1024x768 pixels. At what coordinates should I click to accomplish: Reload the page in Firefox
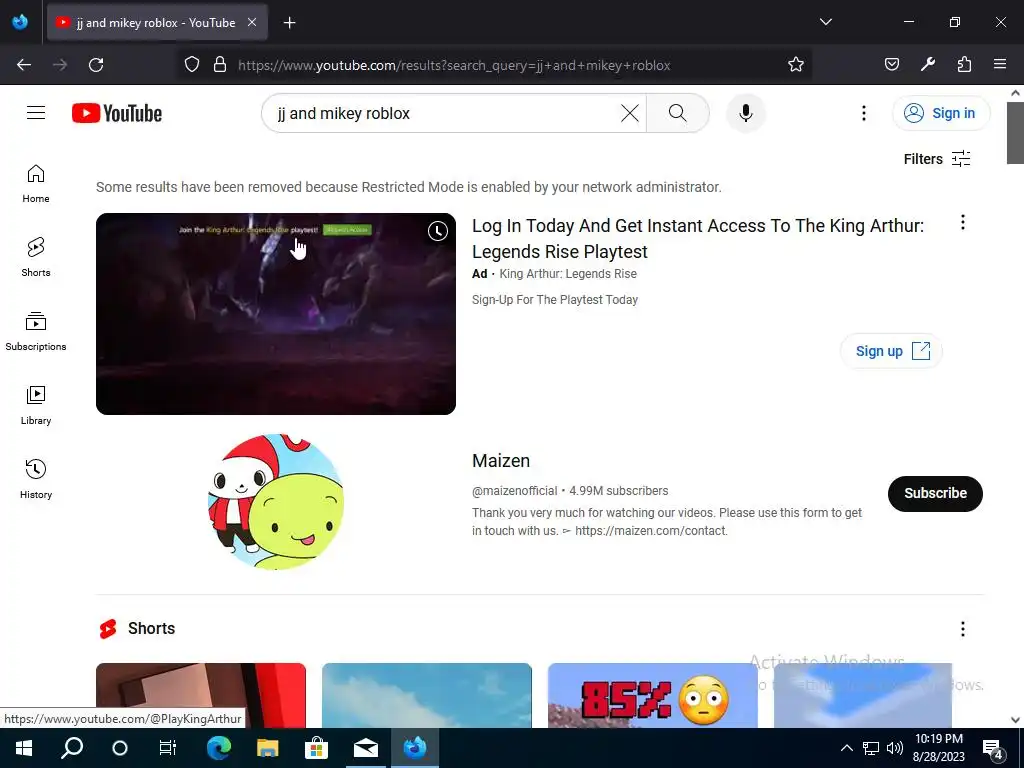[96, 65]
